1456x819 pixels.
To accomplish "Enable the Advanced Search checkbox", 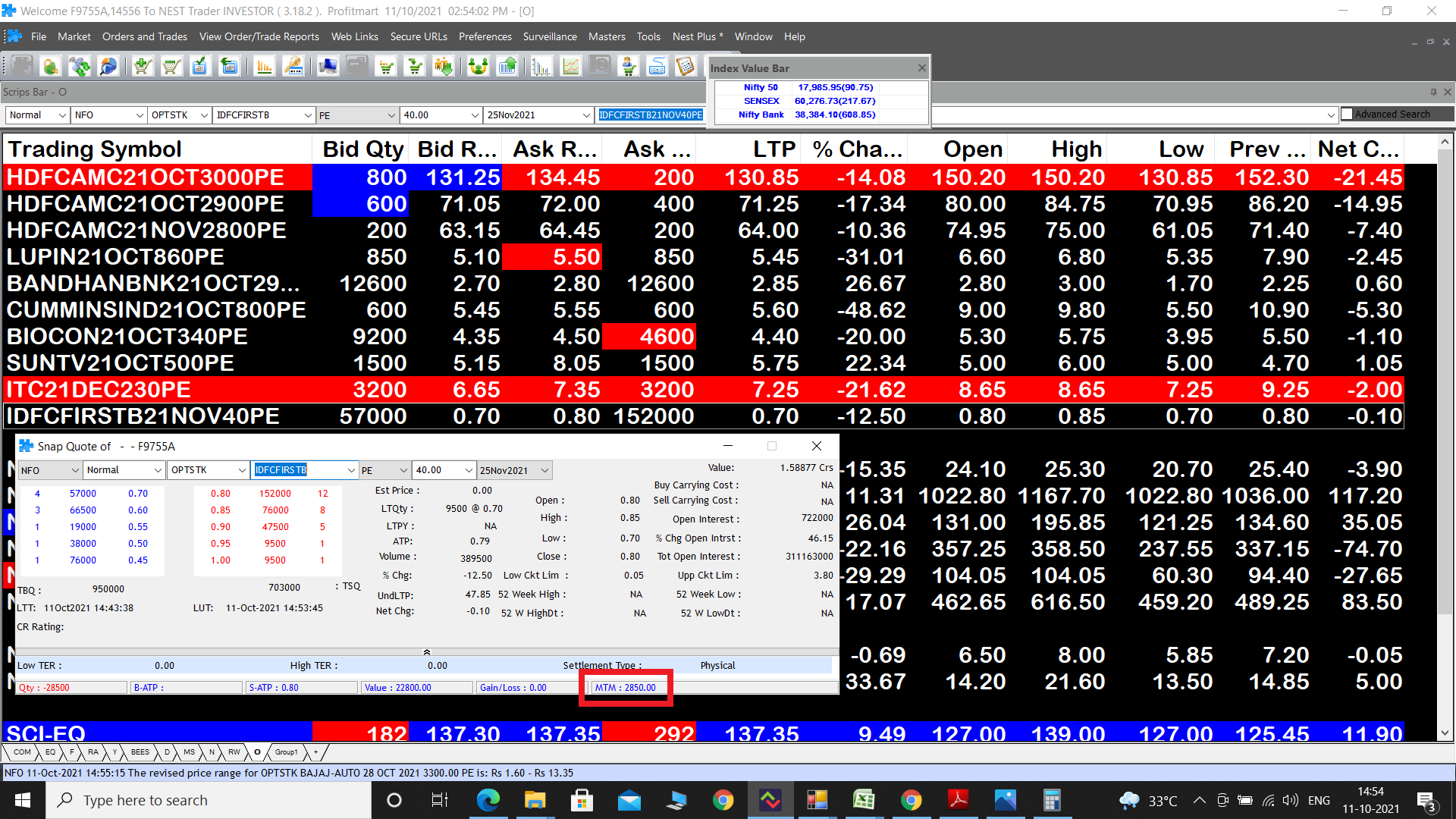I will [x=1347, y=114].
